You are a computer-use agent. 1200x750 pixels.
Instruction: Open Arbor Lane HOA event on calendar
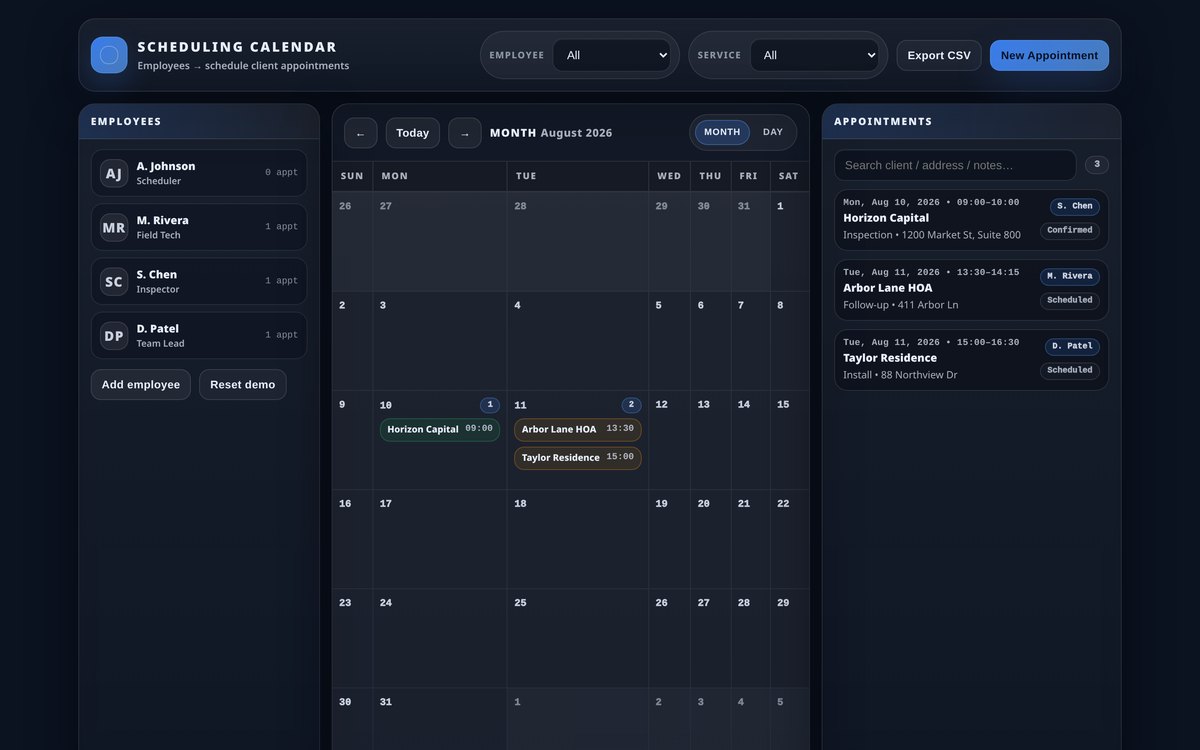tap(578, 430)
